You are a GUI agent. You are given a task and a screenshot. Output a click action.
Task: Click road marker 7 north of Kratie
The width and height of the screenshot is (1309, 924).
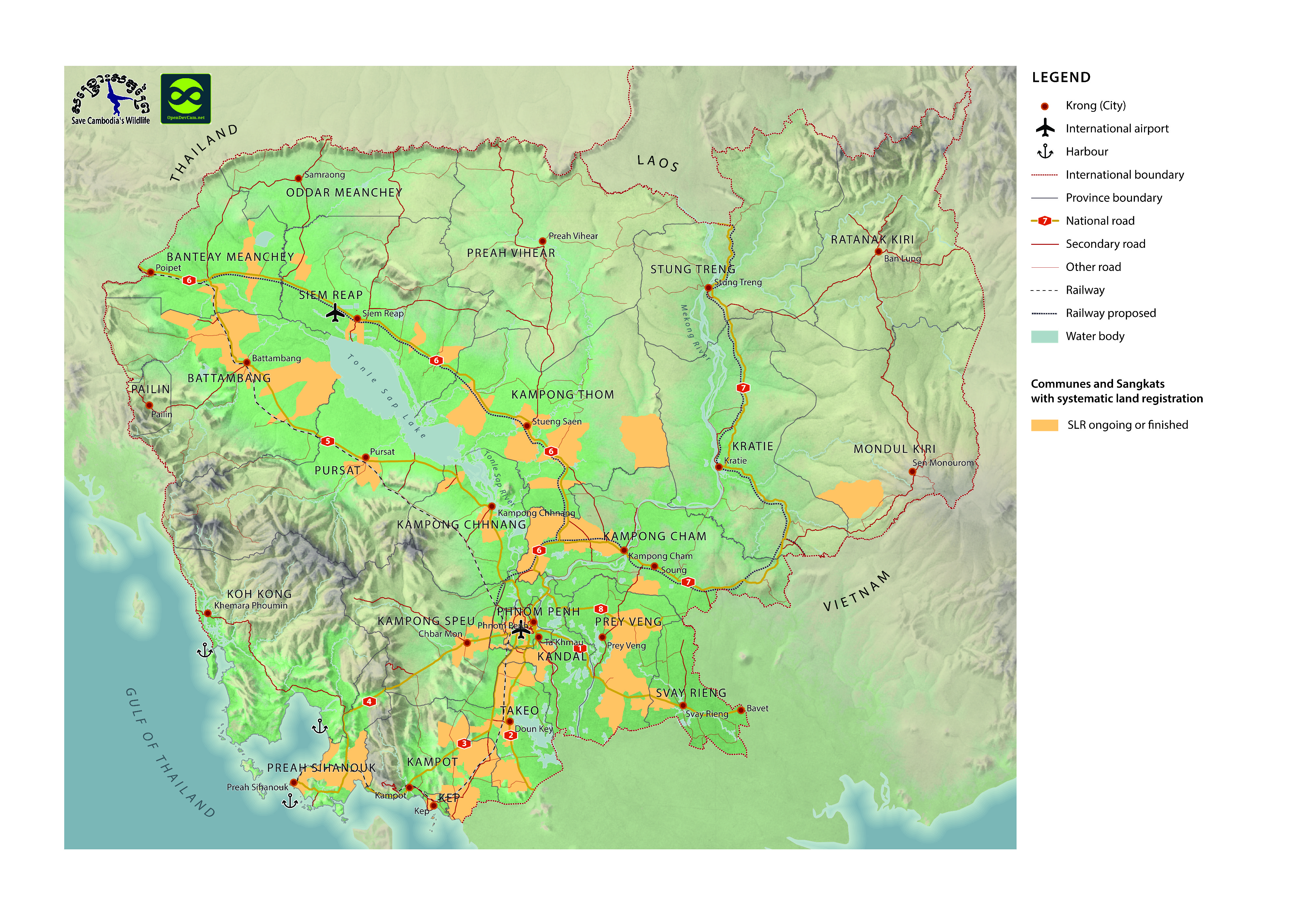click(x=743, y=388)
